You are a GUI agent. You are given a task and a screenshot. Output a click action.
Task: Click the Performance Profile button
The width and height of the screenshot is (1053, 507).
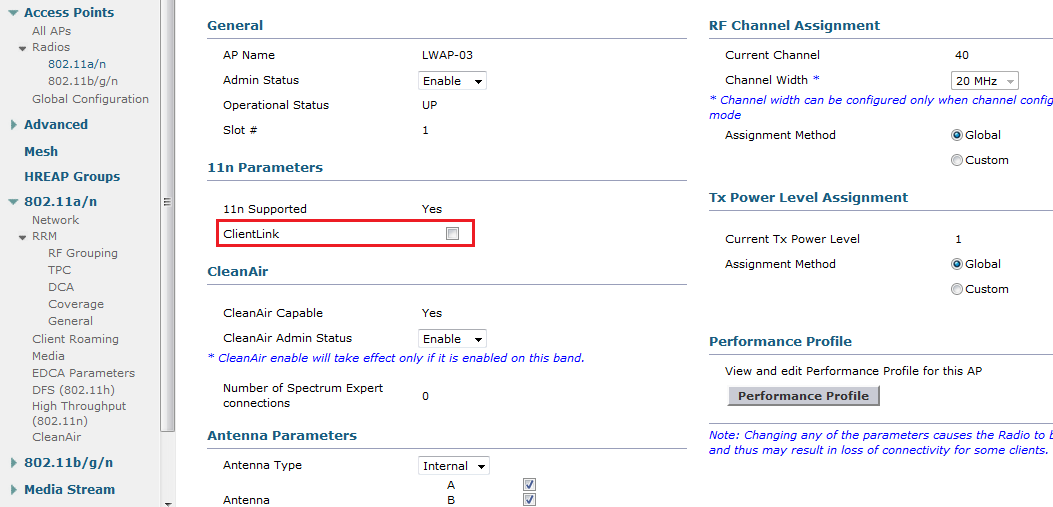(803, 396)
